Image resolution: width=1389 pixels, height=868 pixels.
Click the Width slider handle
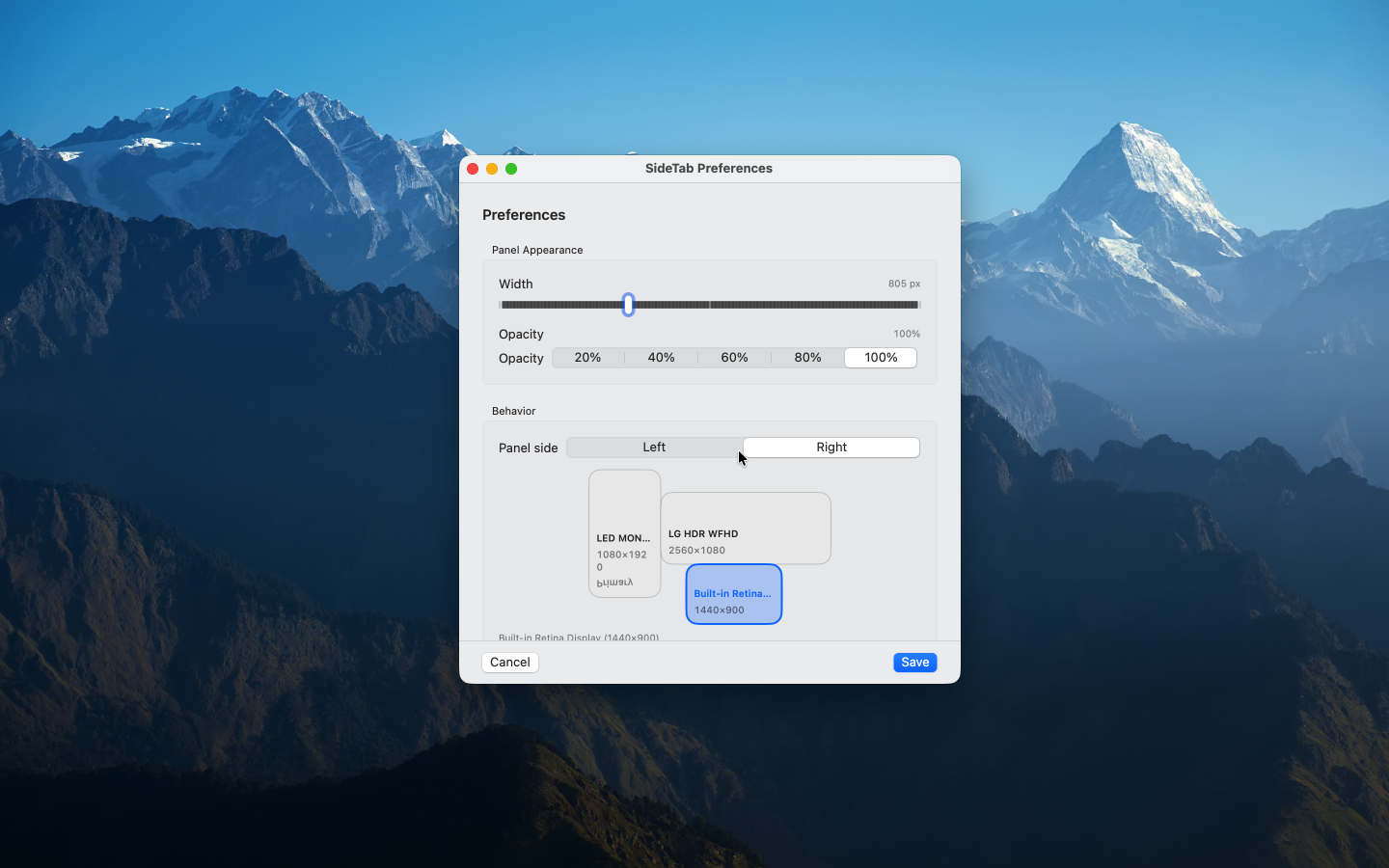point(628,304)
